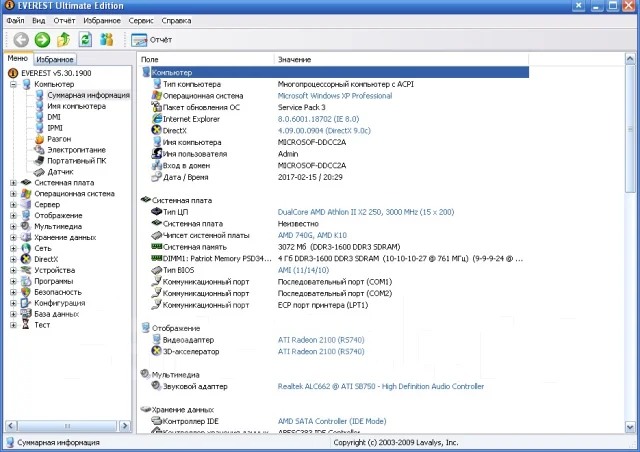This screenshot has width=640, height=452.
Task: Click the Значение column header
Action: [x=401, y=60]
